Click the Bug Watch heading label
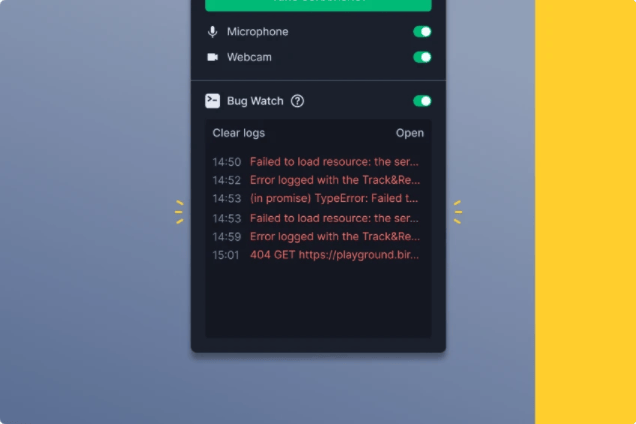Image resolution: width=636 pixels, height=424 pixels. 255,101
